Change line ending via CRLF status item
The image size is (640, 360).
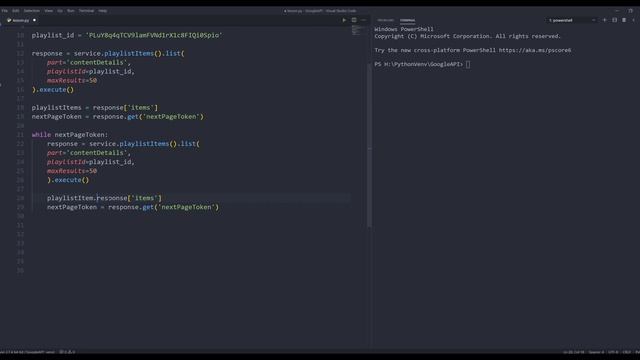tap(627, 352)
